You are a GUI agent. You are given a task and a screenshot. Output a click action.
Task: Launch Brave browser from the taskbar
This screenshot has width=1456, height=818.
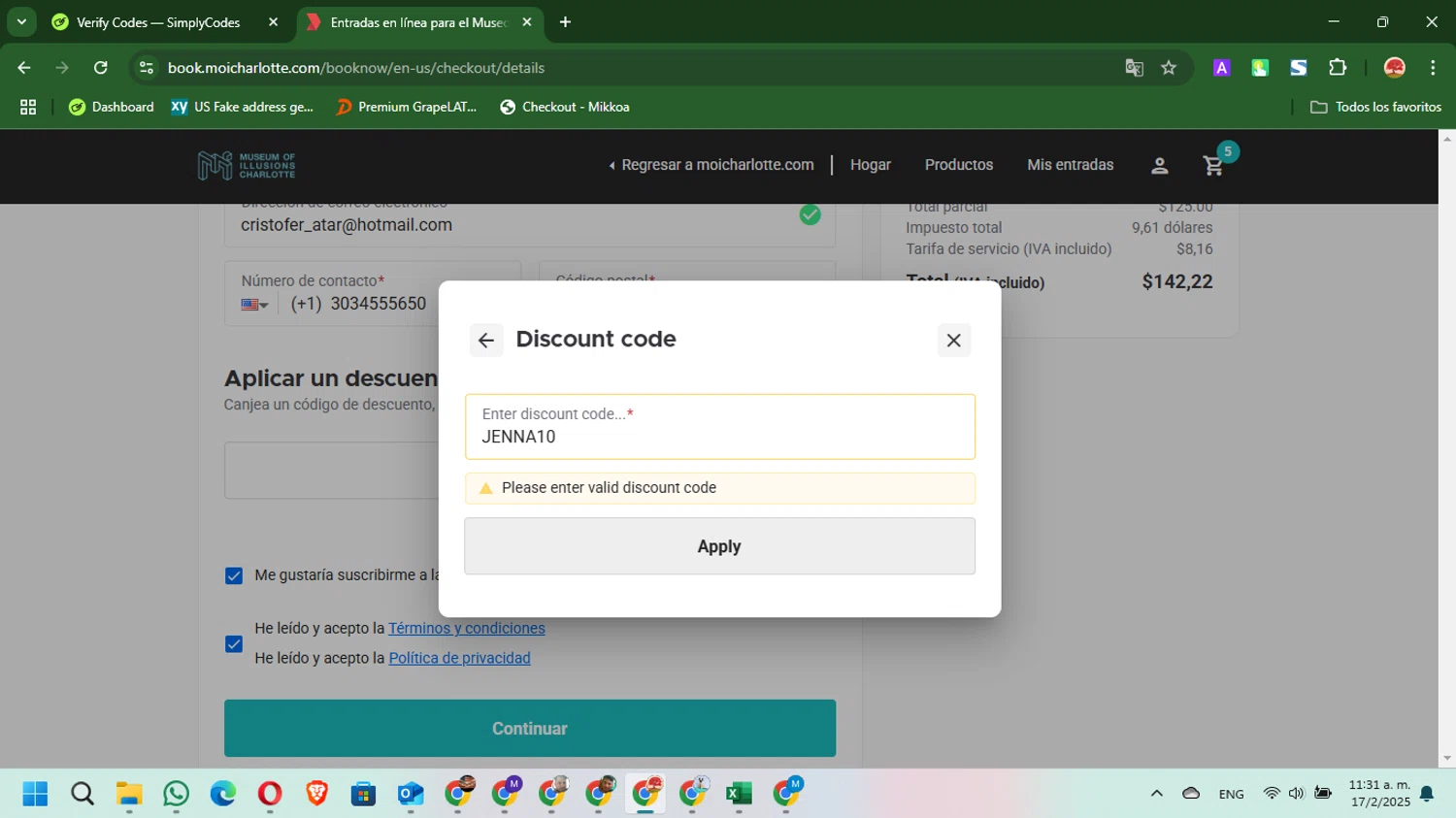pos(316,794)
